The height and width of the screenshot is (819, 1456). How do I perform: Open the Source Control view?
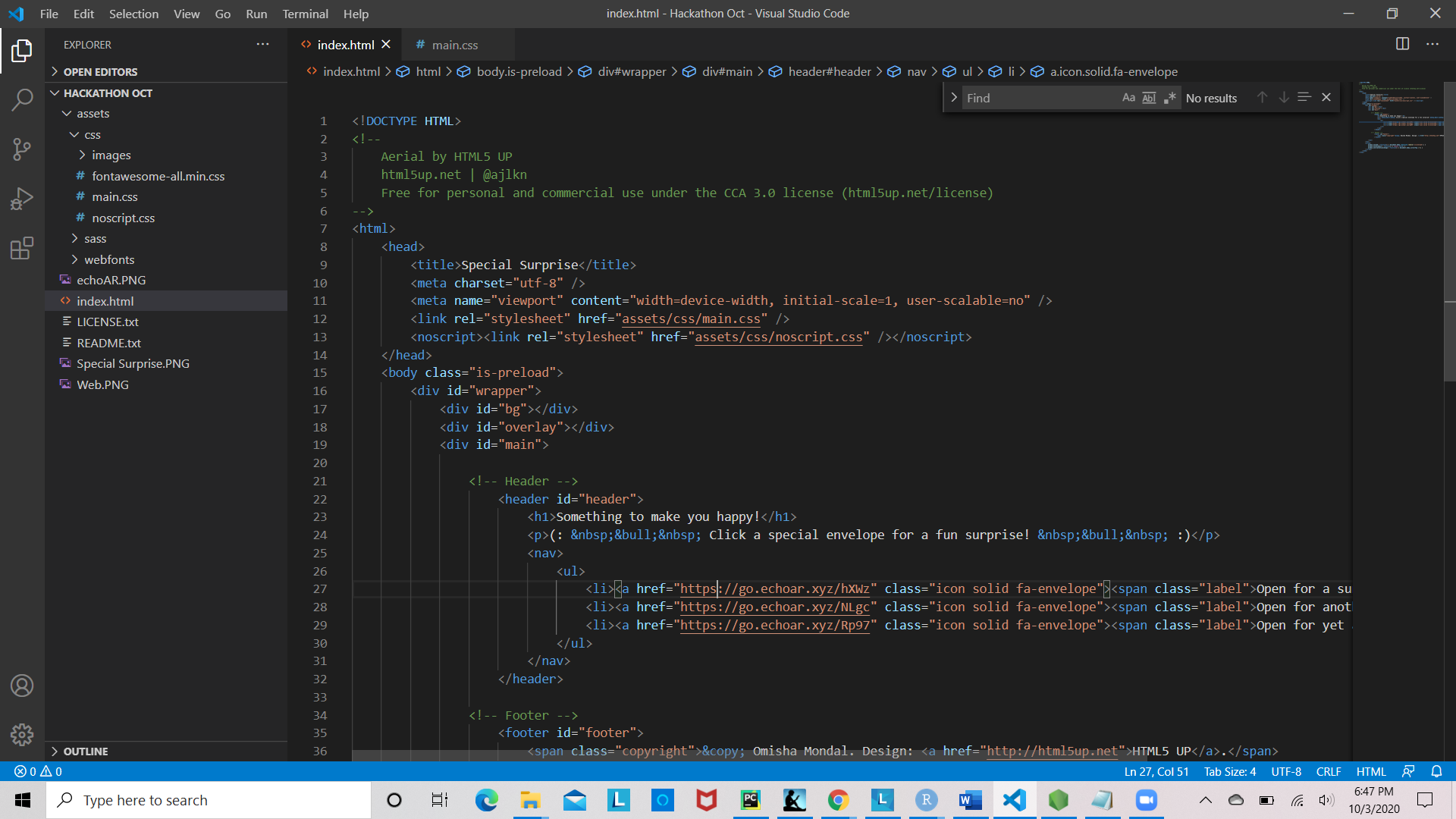point(22,149)
